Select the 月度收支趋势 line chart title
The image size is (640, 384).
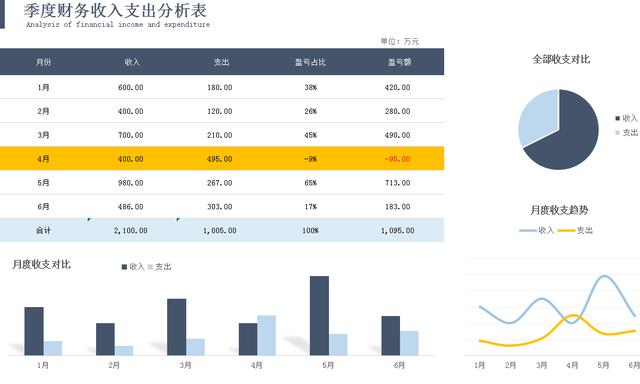point(559,210)
